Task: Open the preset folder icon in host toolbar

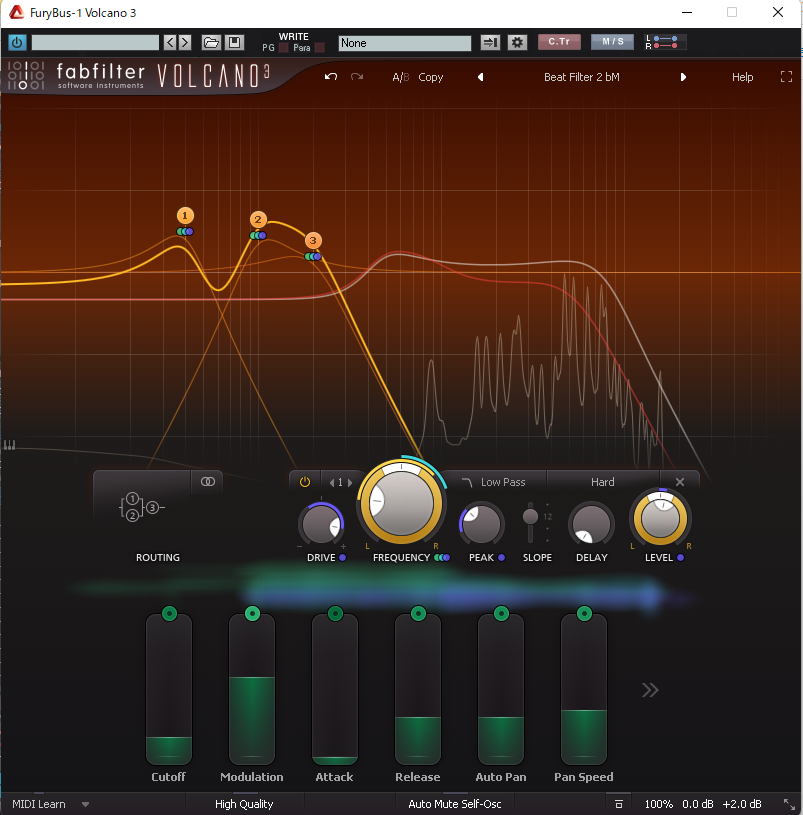Action: 211,43
